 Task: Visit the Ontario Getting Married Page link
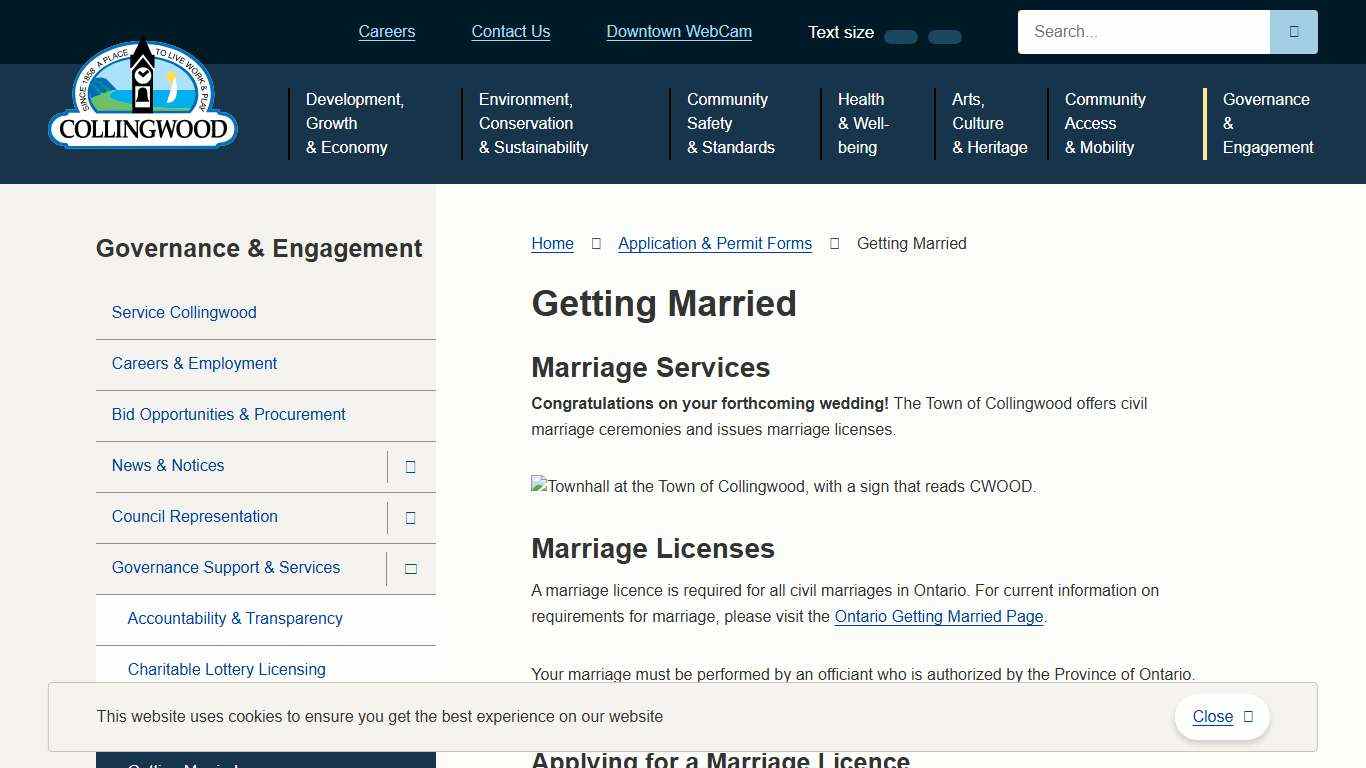pyautogui.click(x=938, y=617)
